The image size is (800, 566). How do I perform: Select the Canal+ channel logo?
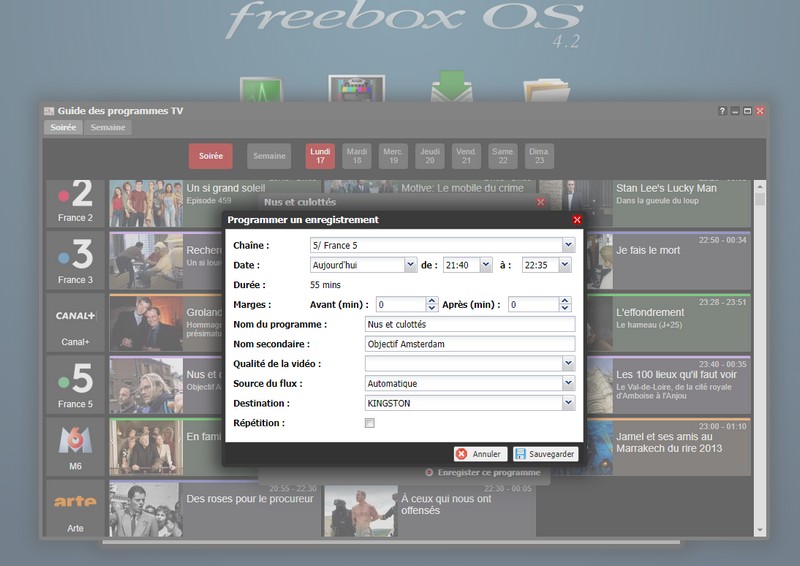(76, 322)
